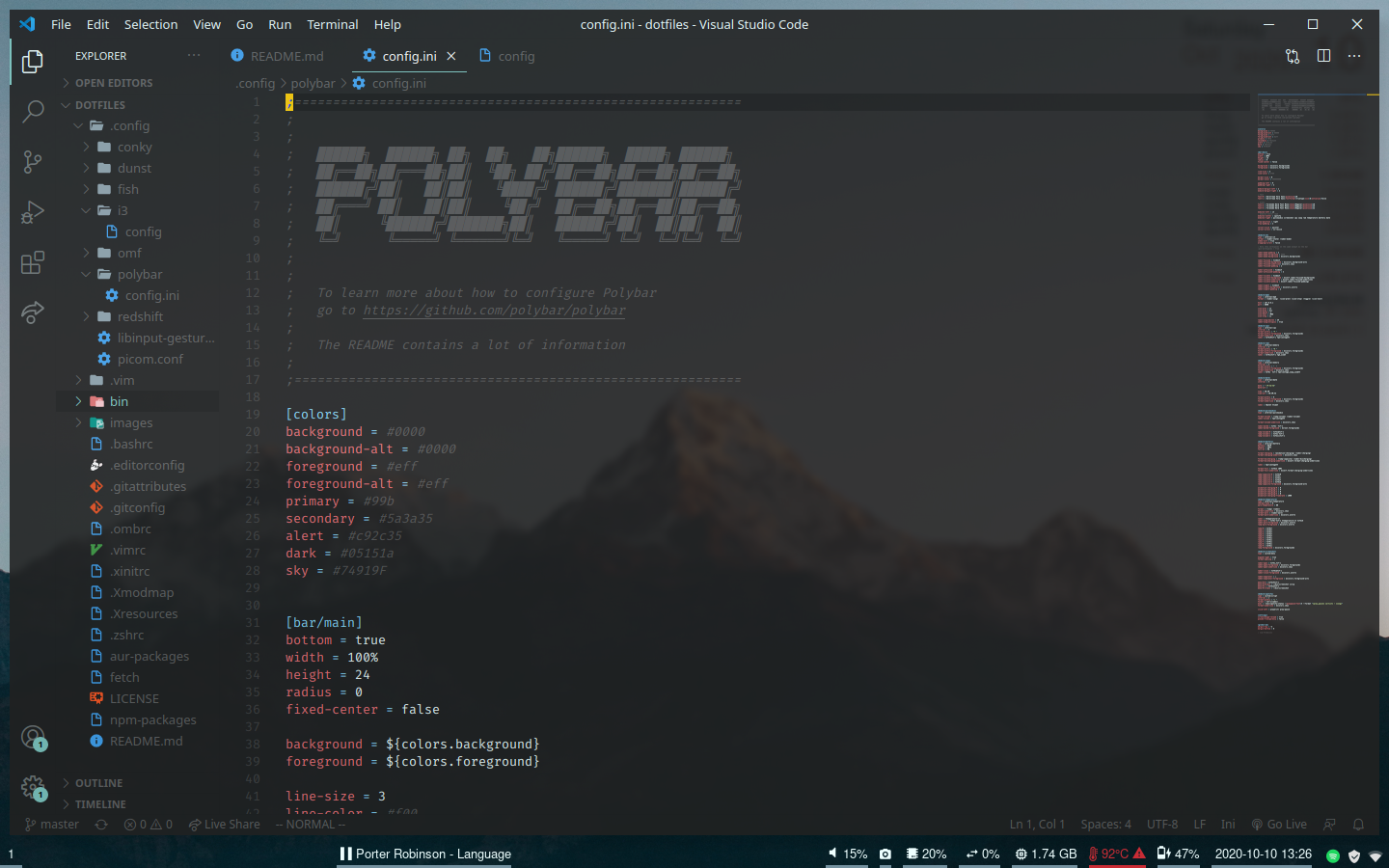The image size is (1389, 868).
Task: Open notifications bell in status bar
Action: (x=1358, y=825)
